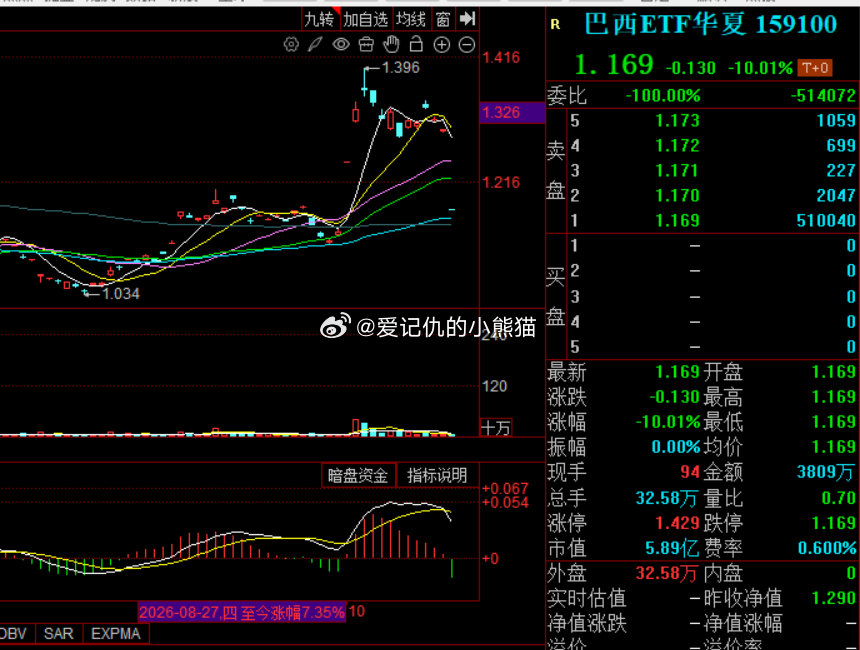Open the toolbox icon
Viewport: 860px width, 650px height.
366,44
